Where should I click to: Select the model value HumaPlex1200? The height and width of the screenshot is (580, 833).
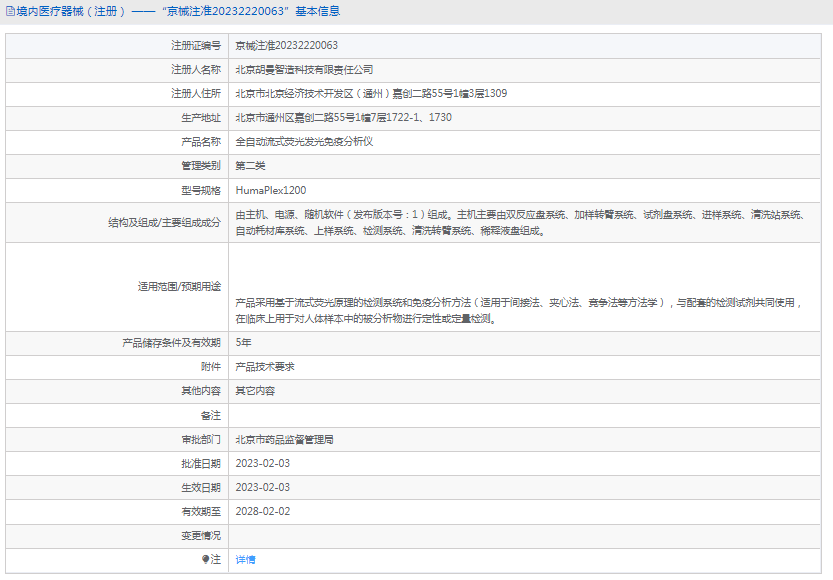270,190
